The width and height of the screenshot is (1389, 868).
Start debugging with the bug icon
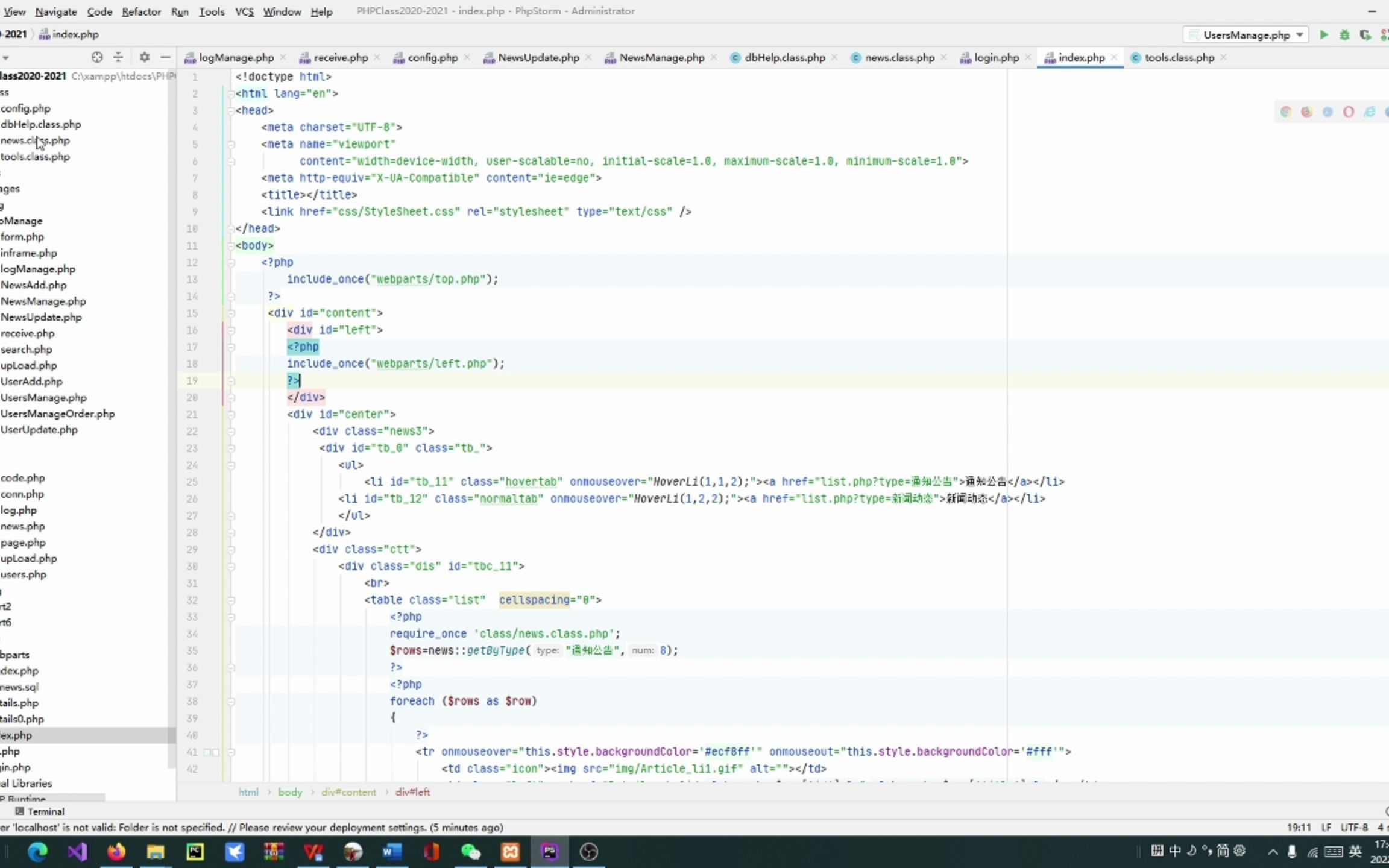[1344, 35]
